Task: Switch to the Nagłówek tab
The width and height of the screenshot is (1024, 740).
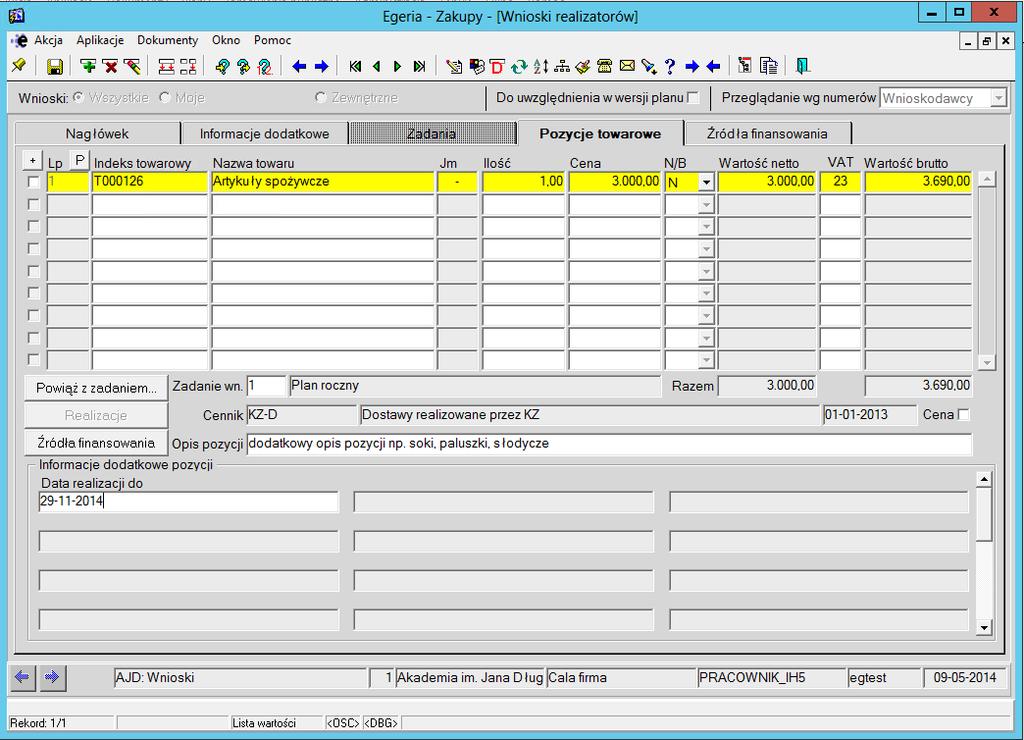Action: click(x=97, y=134)
